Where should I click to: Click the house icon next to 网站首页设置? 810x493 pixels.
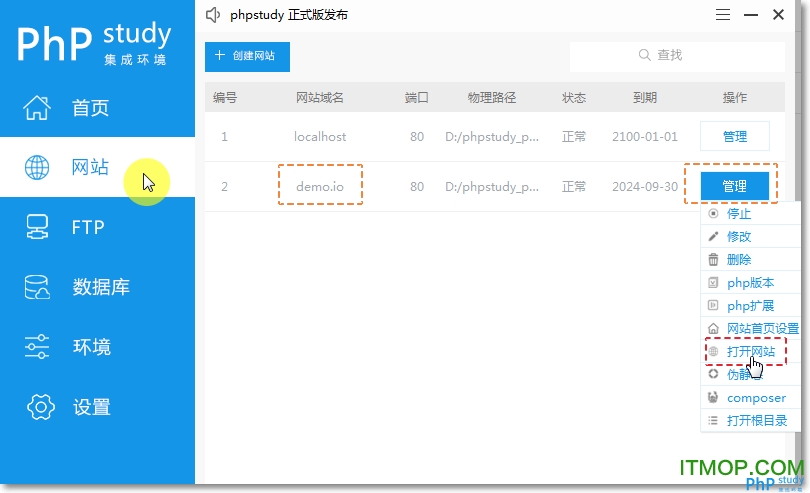click(713, 329)
